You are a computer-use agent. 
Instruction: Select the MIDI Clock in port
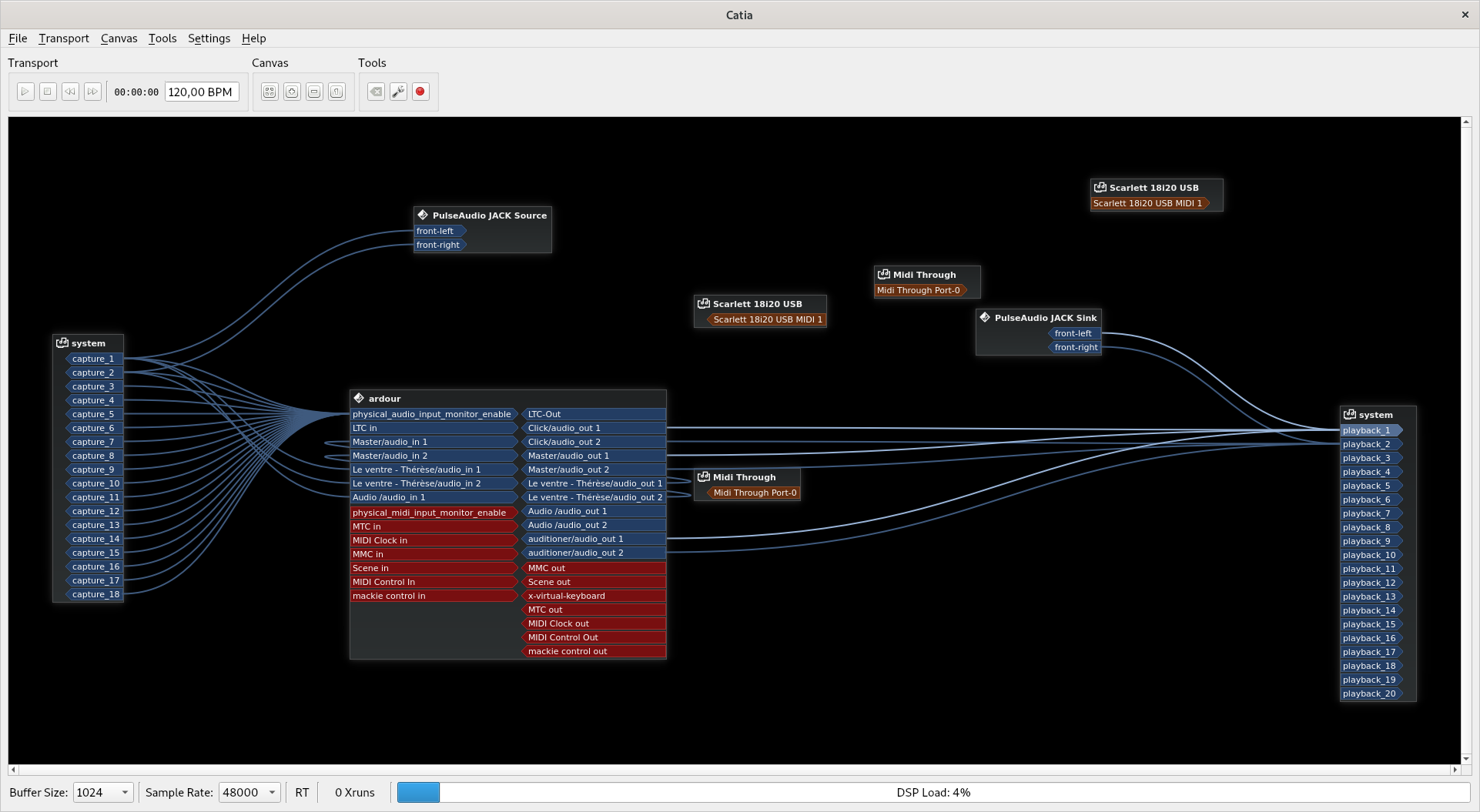point(434,540)
